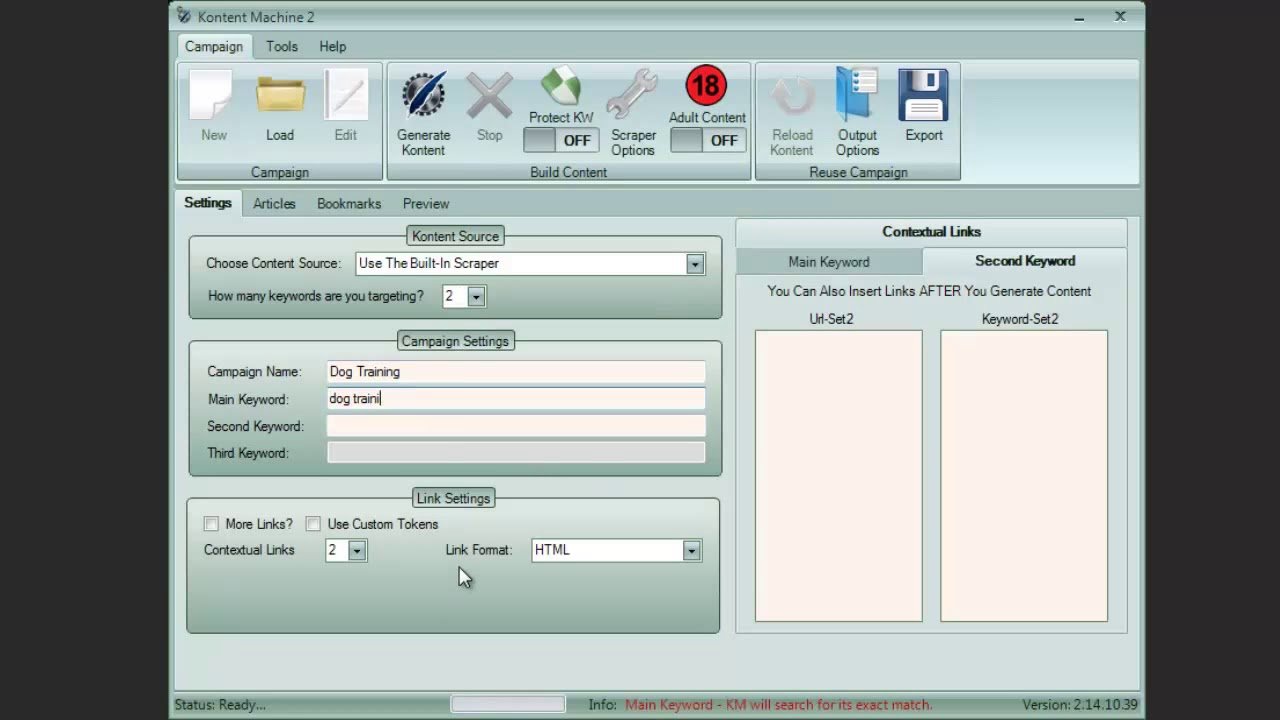Click the Status: Ready... text
Screen dimensions: 1280x720
point(220,705)
